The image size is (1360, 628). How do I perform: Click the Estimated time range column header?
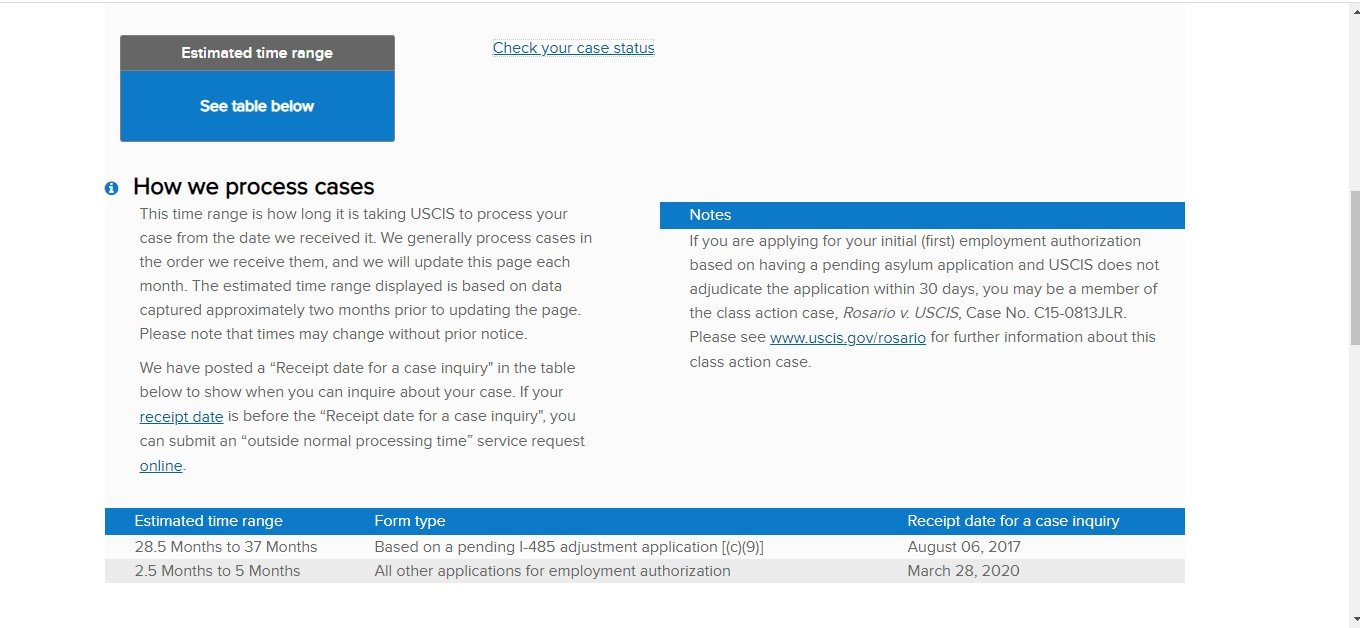209,521
